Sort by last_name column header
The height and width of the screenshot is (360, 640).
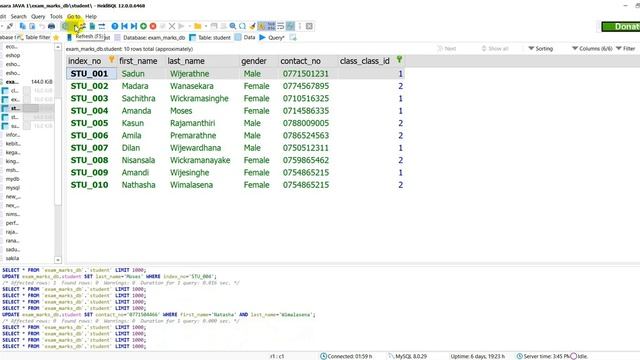point(202,61)
